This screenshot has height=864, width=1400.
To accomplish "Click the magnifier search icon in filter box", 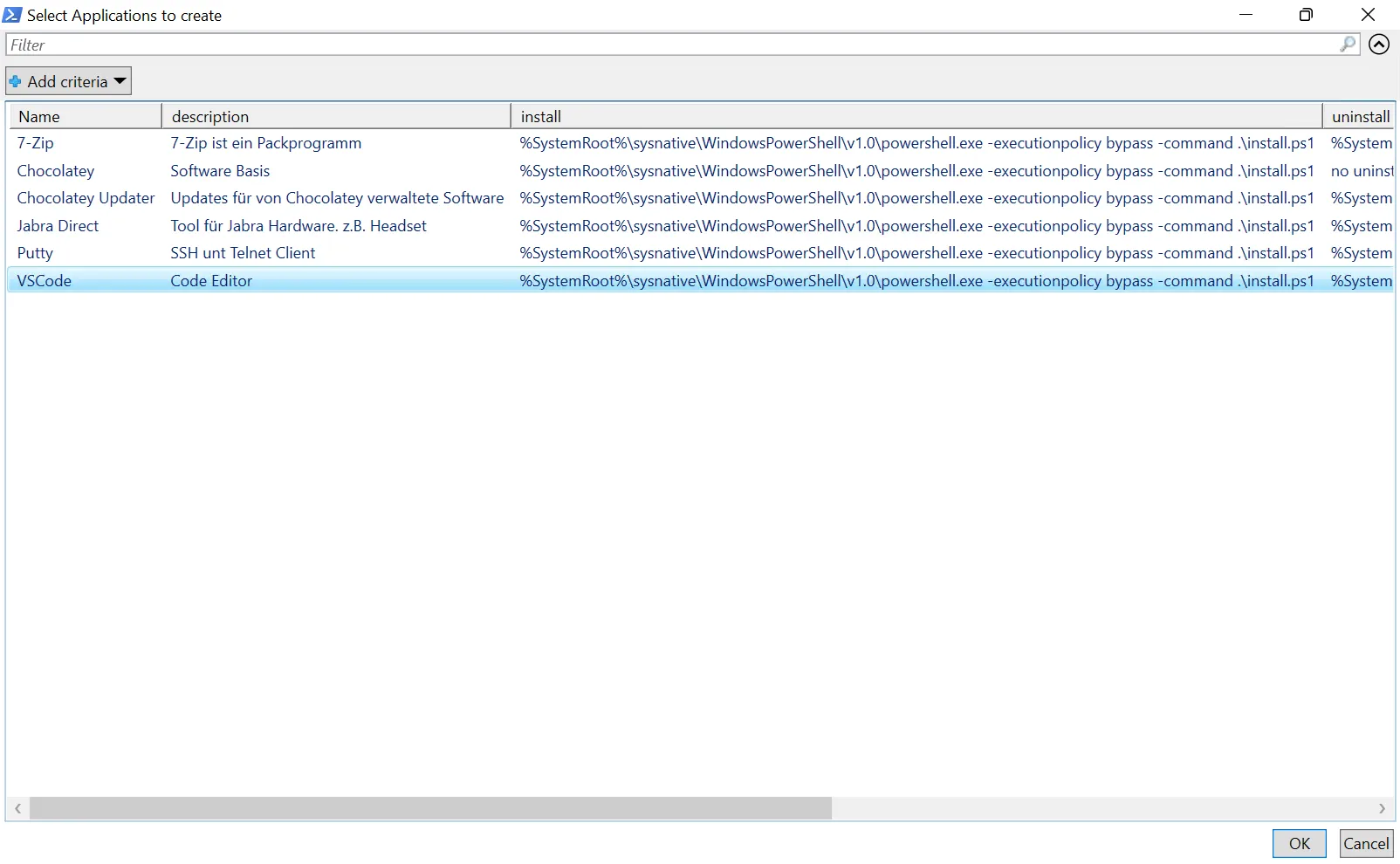I will point(1348,44).
